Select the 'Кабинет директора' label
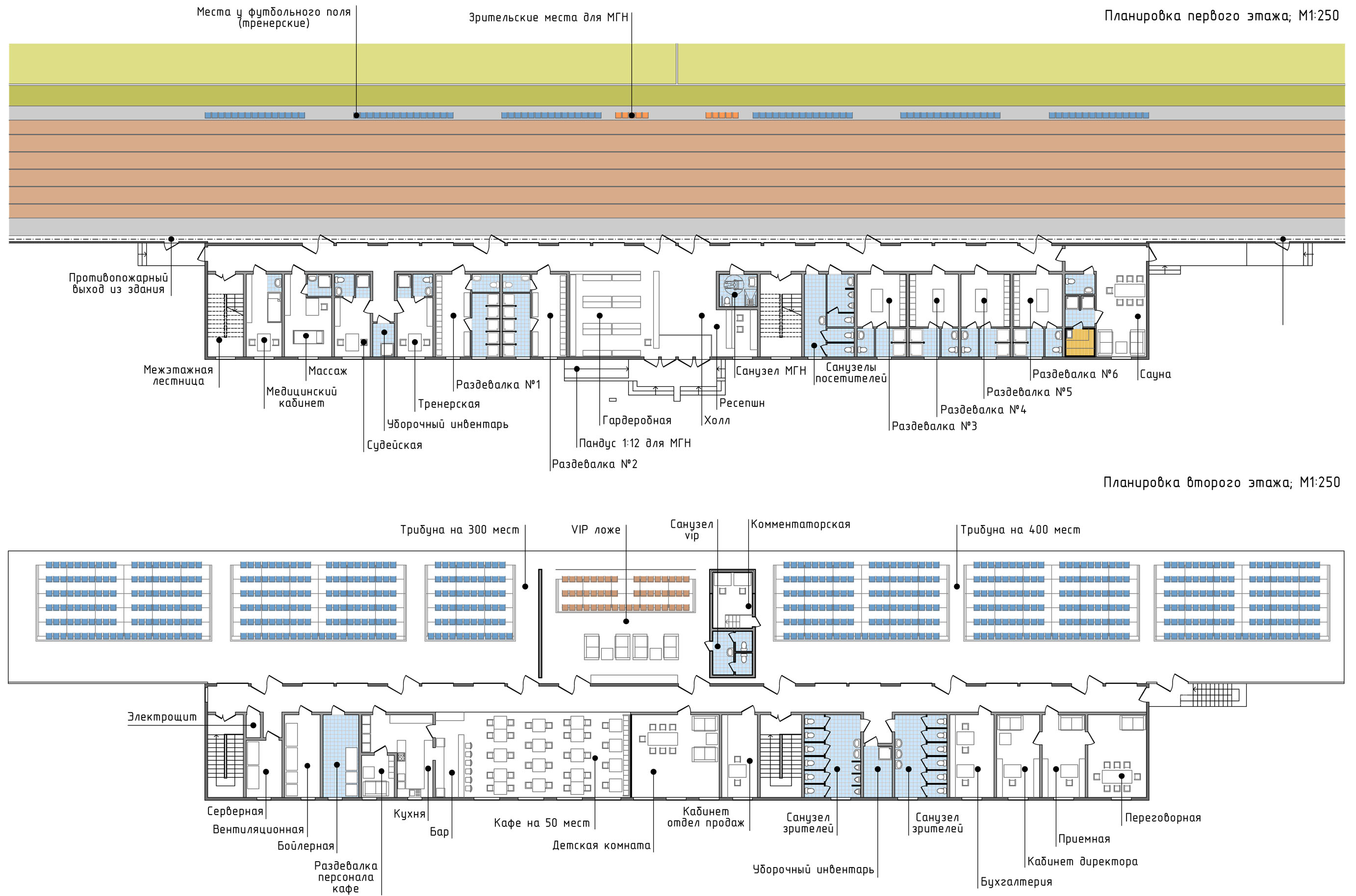The height and width of the screenshot is (896, 1356). [1083, 862]
